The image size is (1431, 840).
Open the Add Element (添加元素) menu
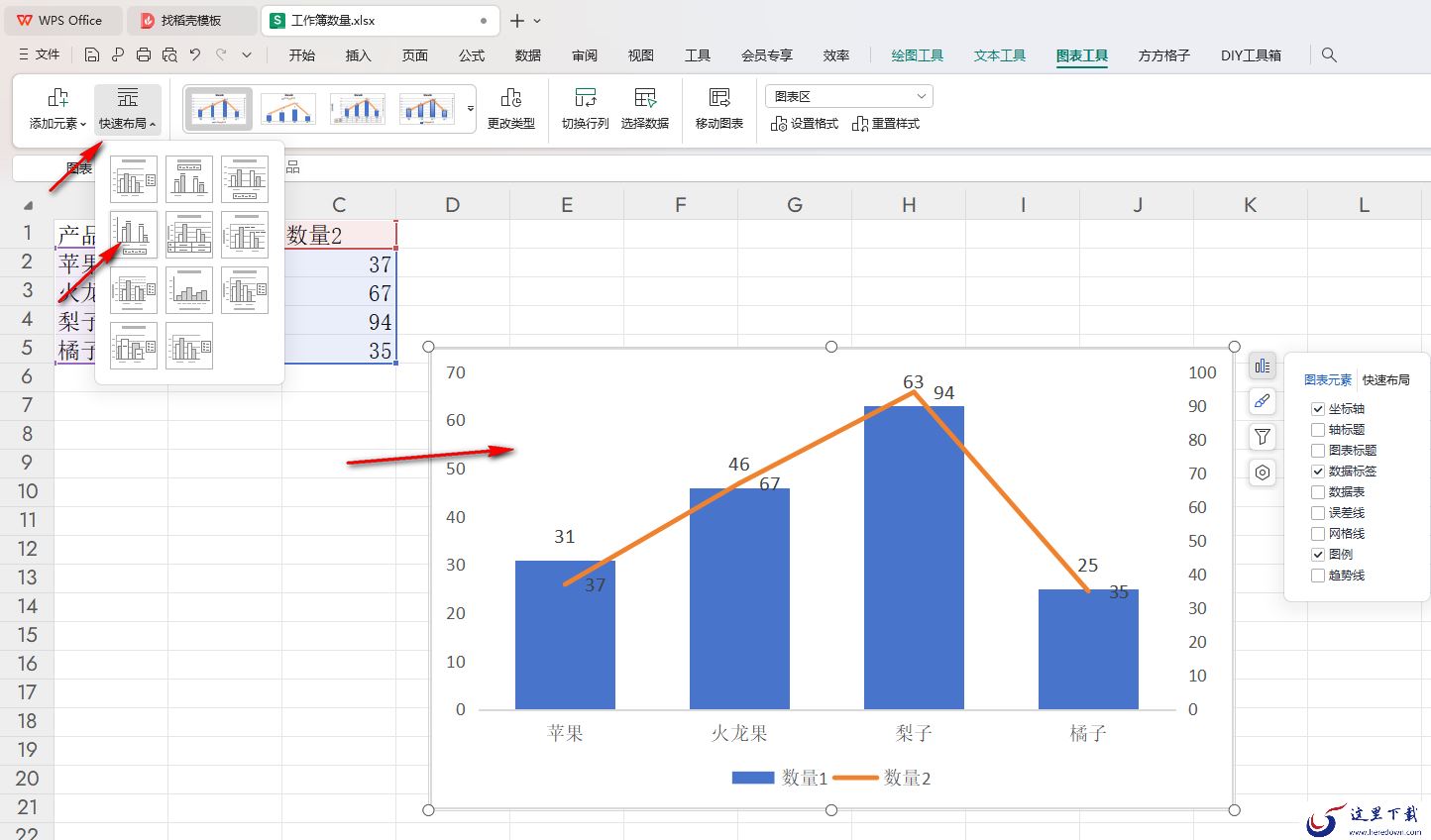[57, 109]
